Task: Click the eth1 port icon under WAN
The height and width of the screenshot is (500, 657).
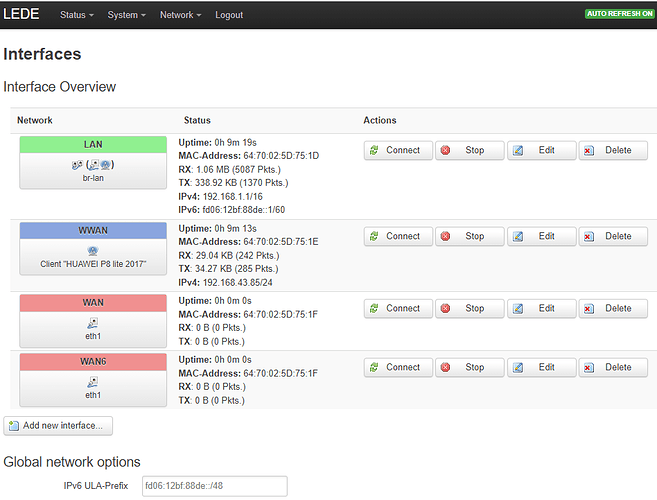Action: 92,323
